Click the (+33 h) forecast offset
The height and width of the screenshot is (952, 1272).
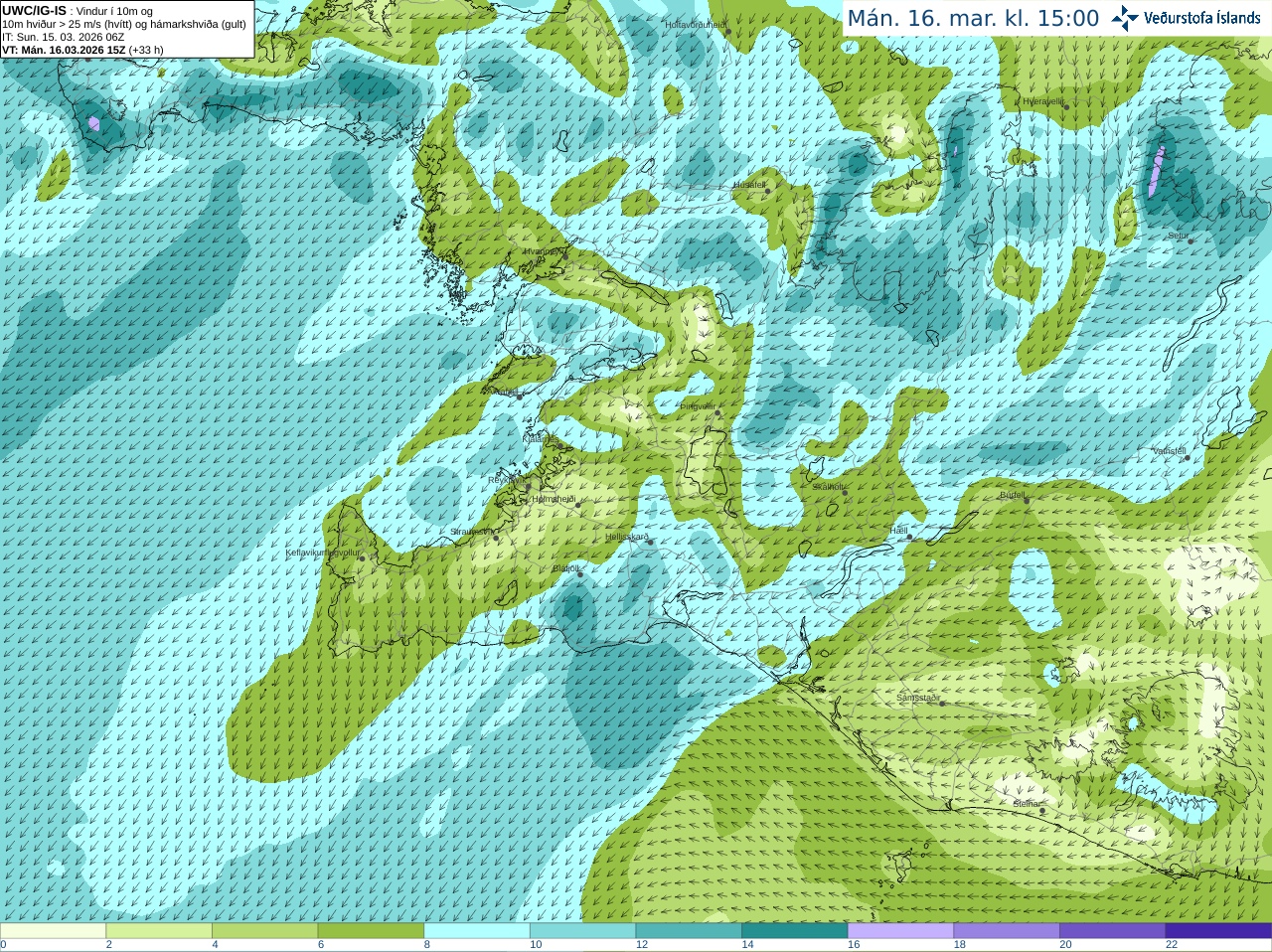146,50
